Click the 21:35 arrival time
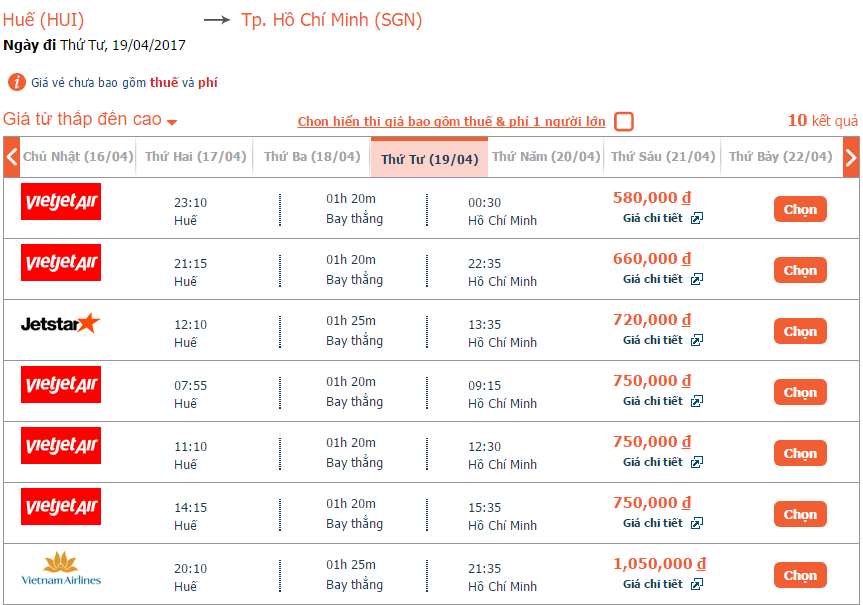The height and width of the screenshot is (605, 863). (484, 569)
